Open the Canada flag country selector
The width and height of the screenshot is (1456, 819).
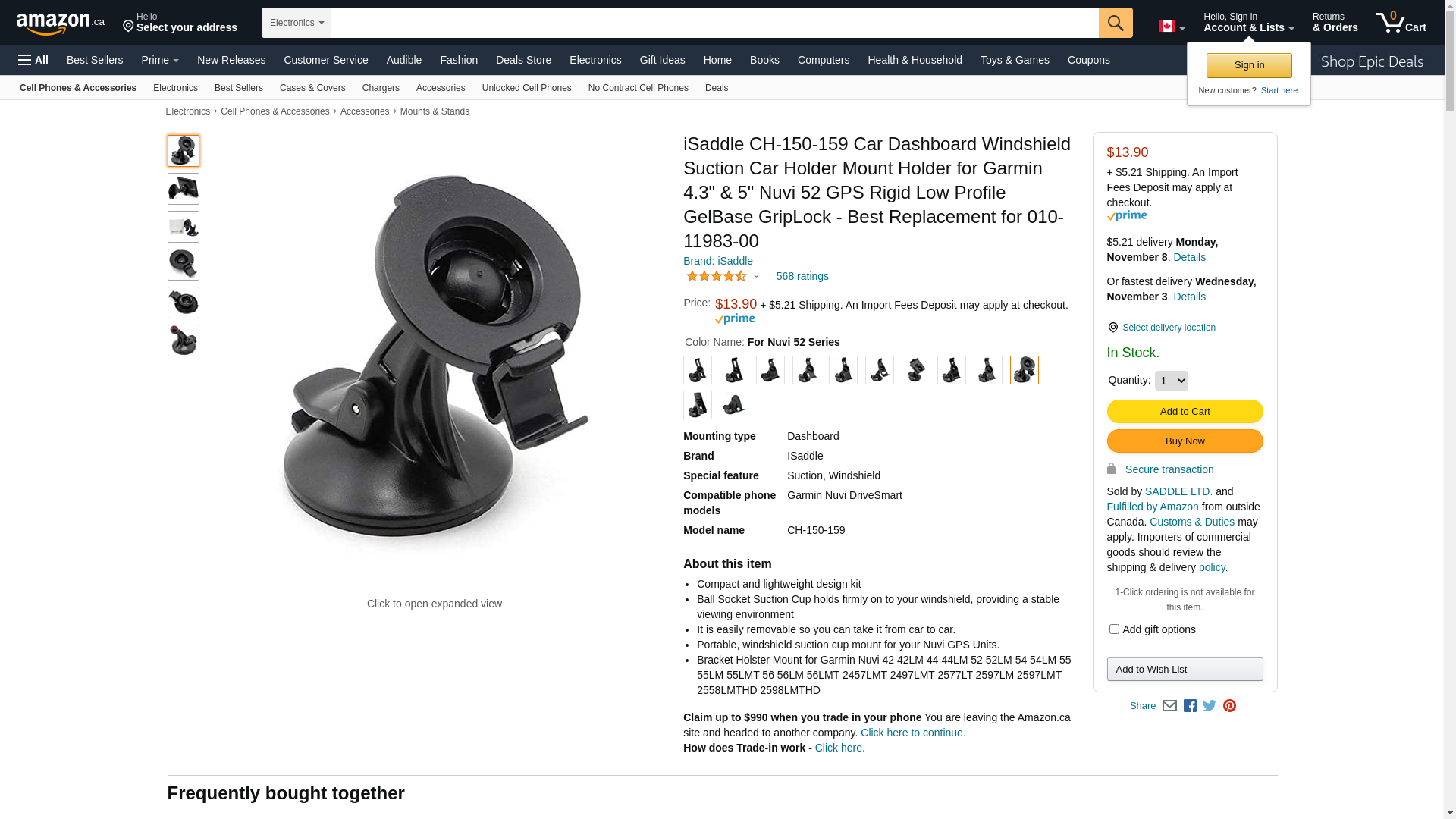(x=1172, y=27)
